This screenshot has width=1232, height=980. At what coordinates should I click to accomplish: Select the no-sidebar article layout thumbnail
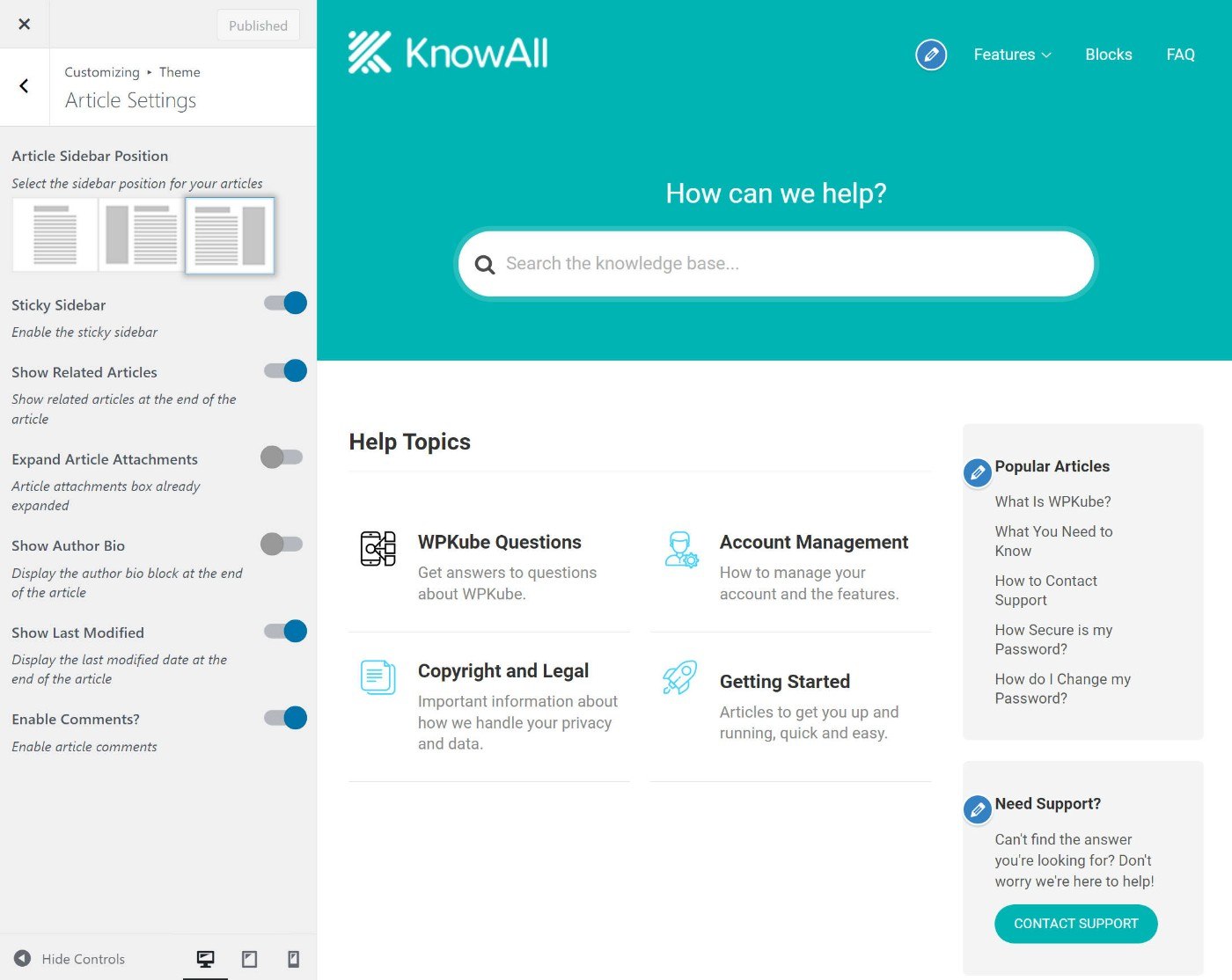[55, 236]
